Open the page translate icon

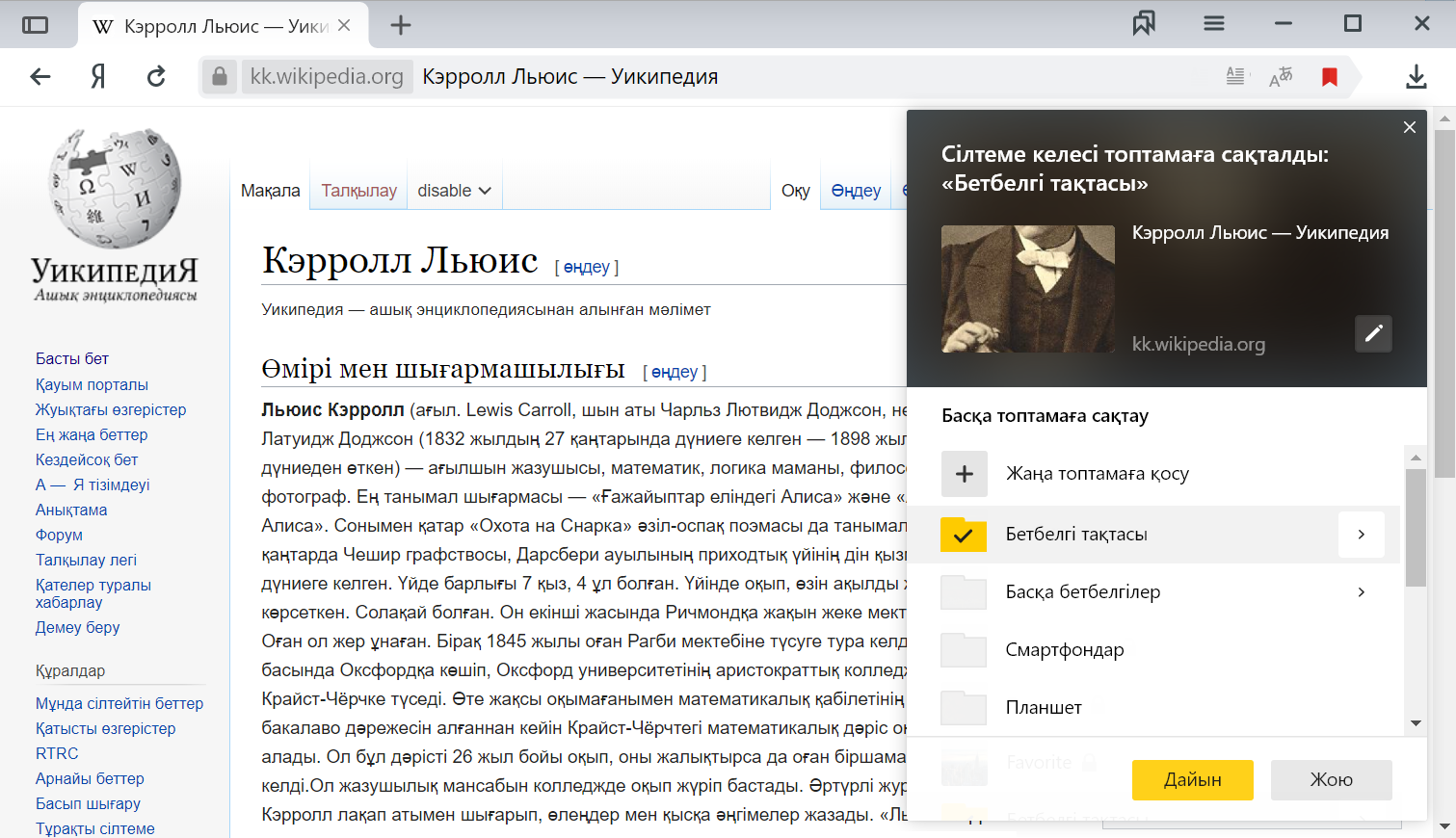pyautogui.click(x=1281, y=76)
